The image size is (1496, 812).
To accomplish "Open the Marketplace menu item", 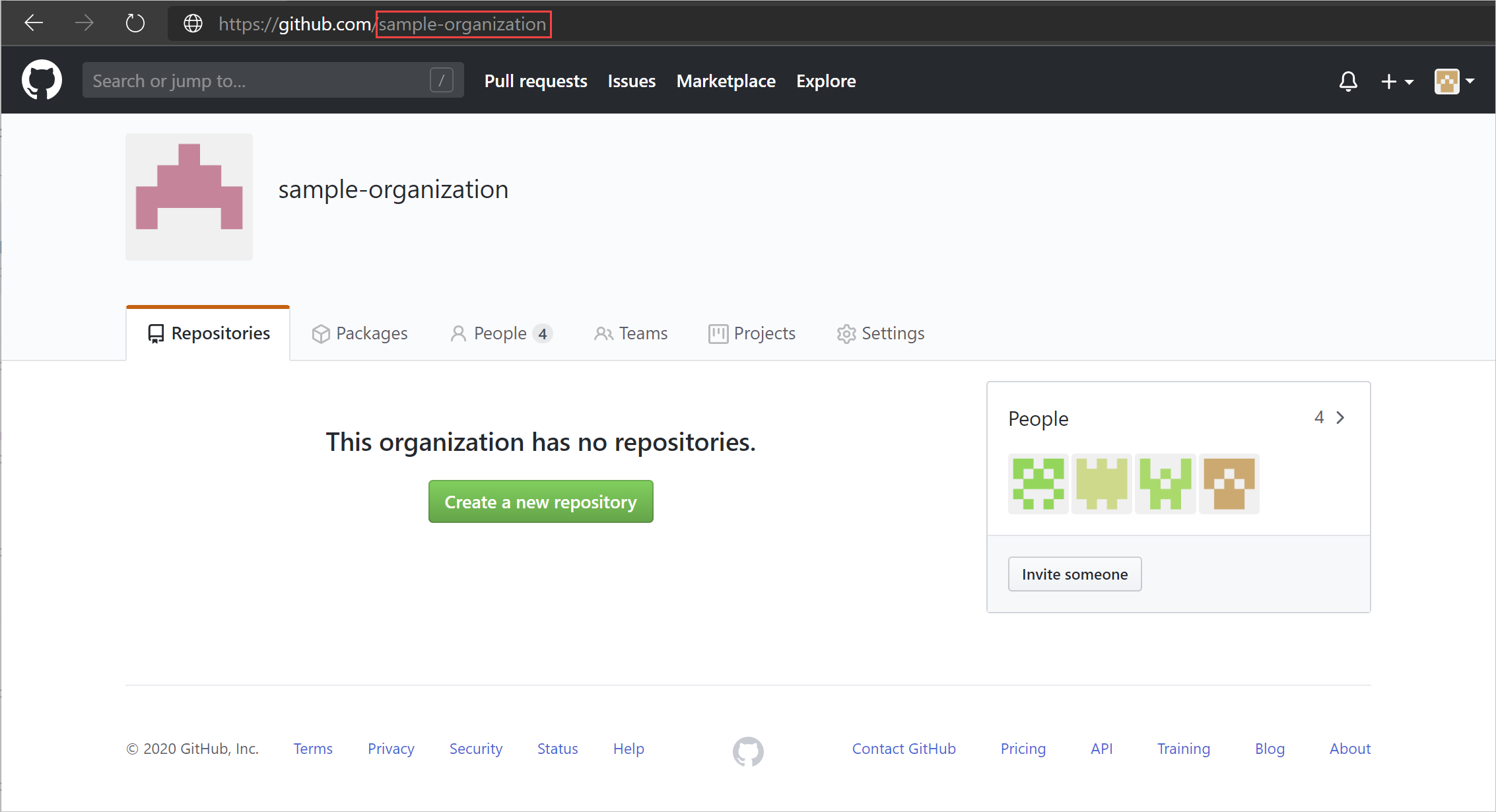I will coord(726,82).
